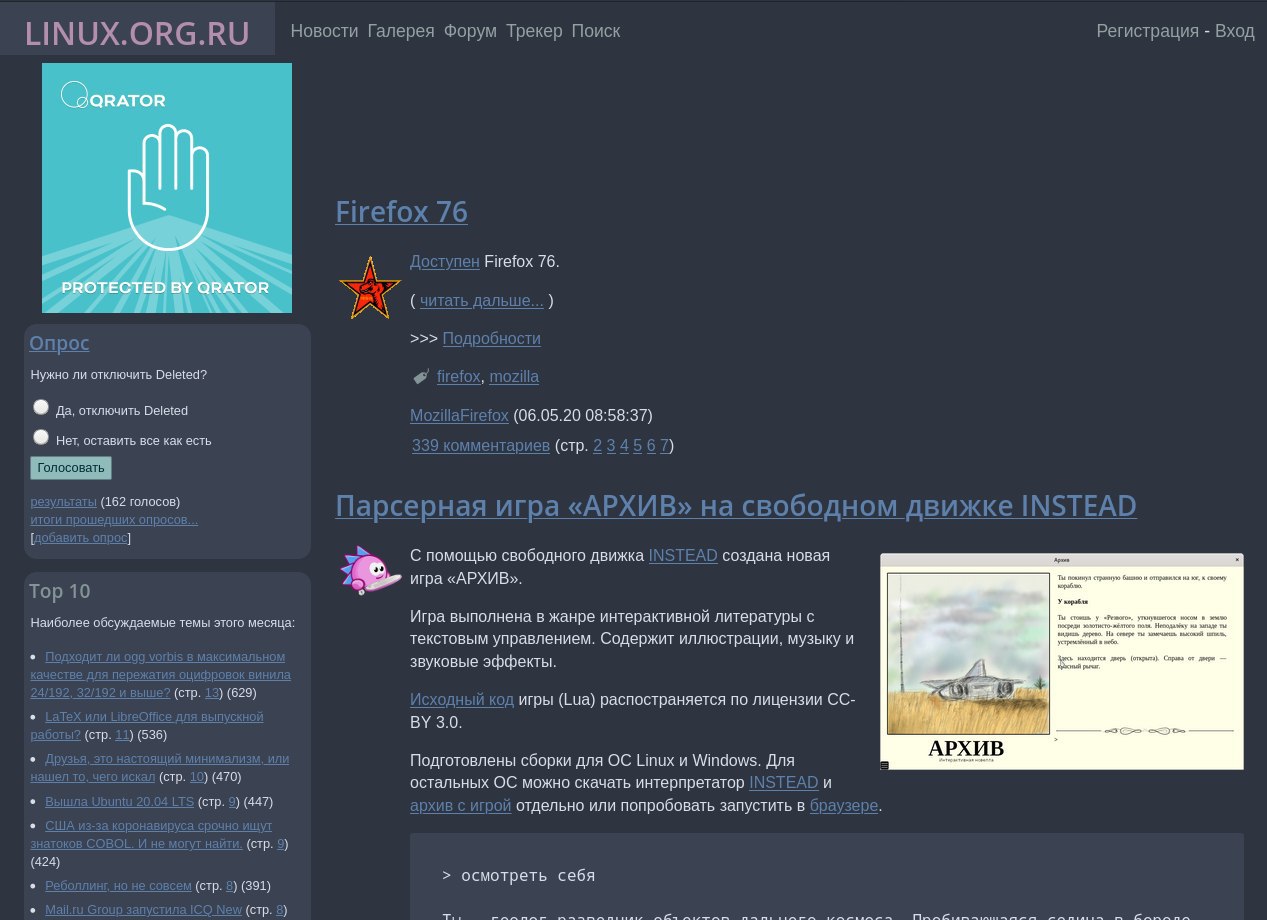Click the браузере link
Viewport: 1267px width, 920px height.
(x=844, y=806)
